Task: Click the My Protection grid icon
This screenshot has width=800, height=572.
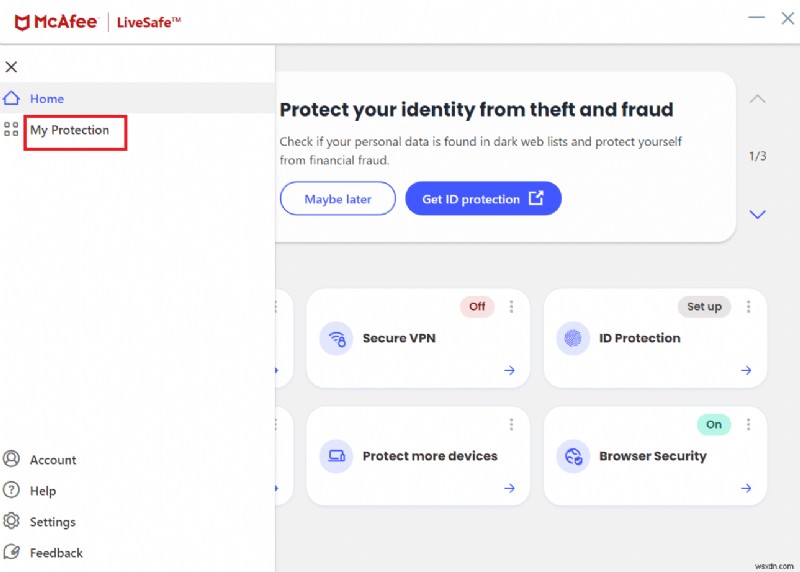Action: pyautogui.click(x=12, y=129)
